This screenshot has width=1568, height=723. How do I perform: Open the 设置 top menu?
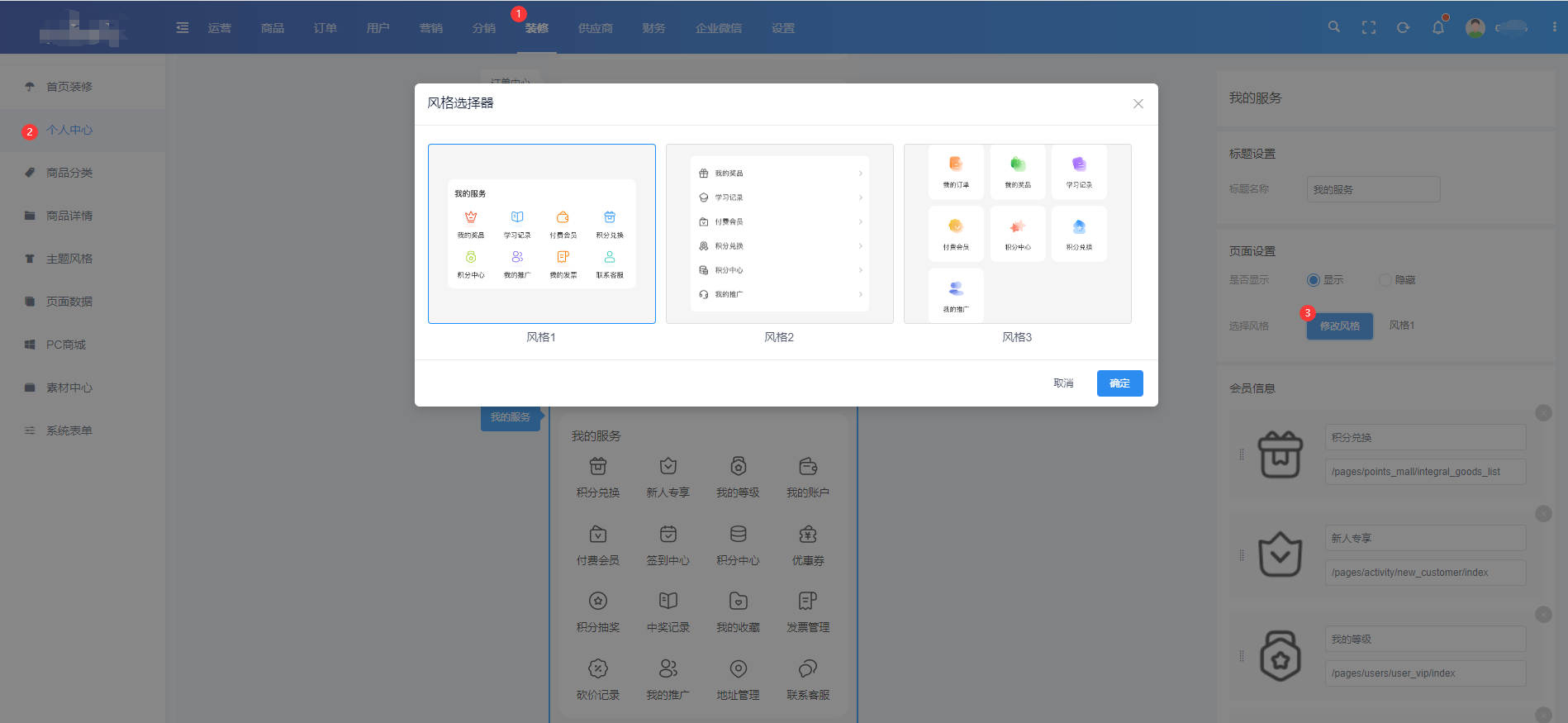click(x=783, y=28)
